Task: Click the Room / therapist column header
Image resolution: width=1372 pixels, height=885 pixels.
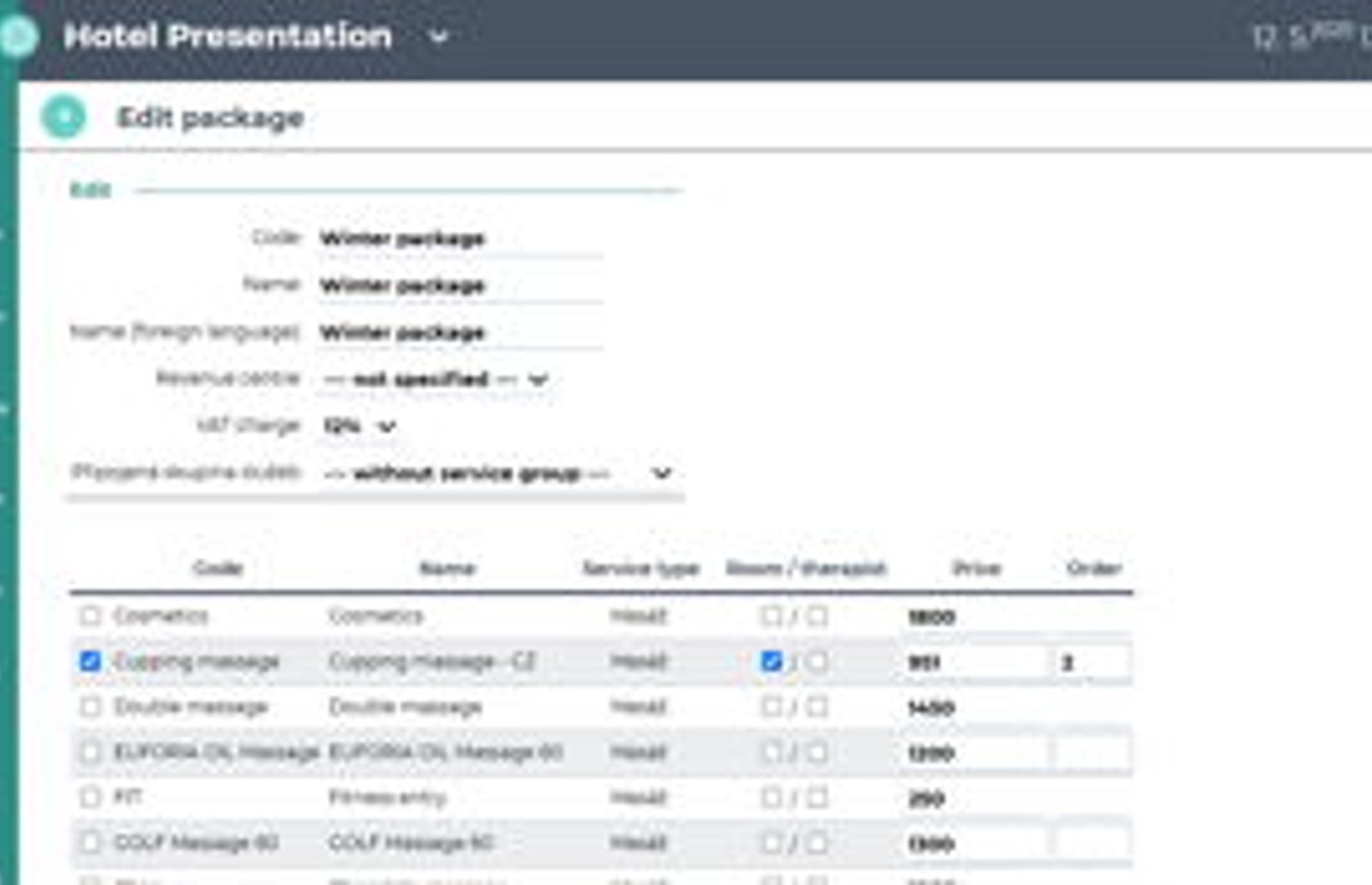Action: coord(805,568)
